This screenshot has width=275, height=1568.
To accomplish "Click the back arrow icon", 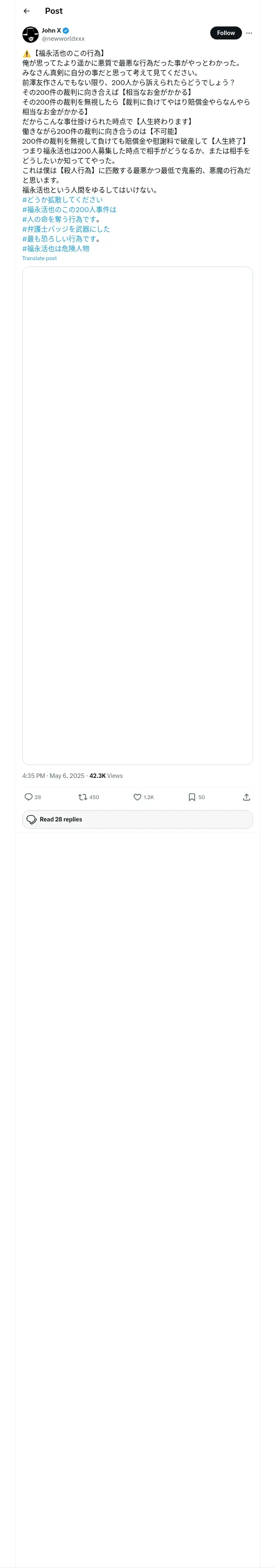I will [27, 11].
